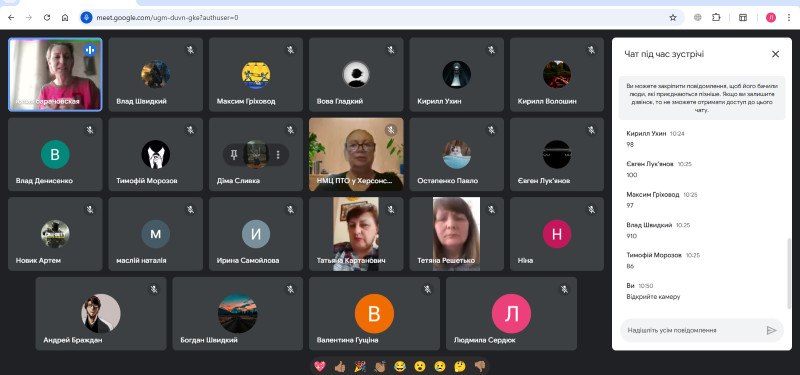Open the browser extensions puzzle icon

click(x=716, y=17)
